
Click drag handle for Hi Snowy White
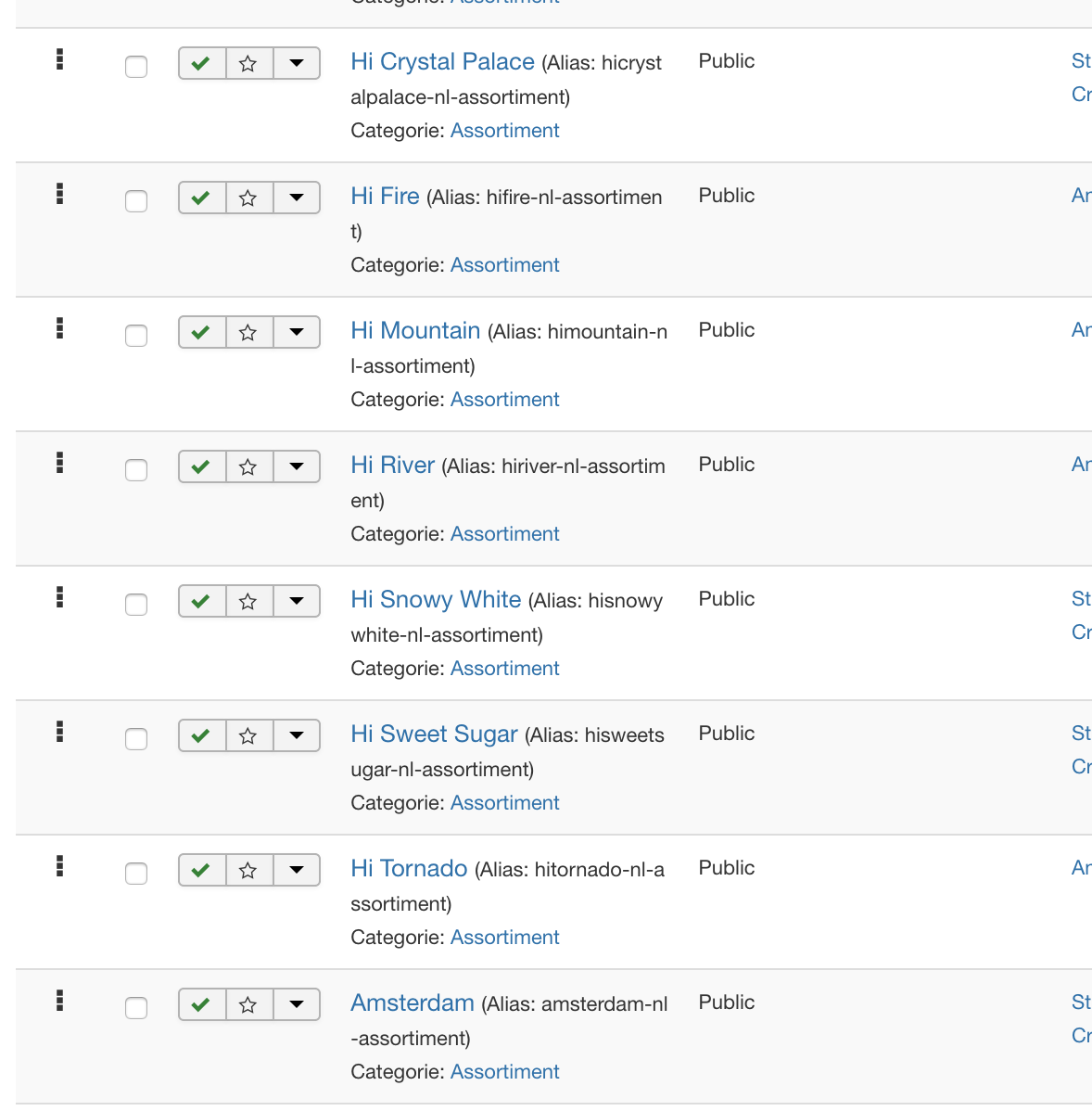pyautogui.click(x=60, y=597)
